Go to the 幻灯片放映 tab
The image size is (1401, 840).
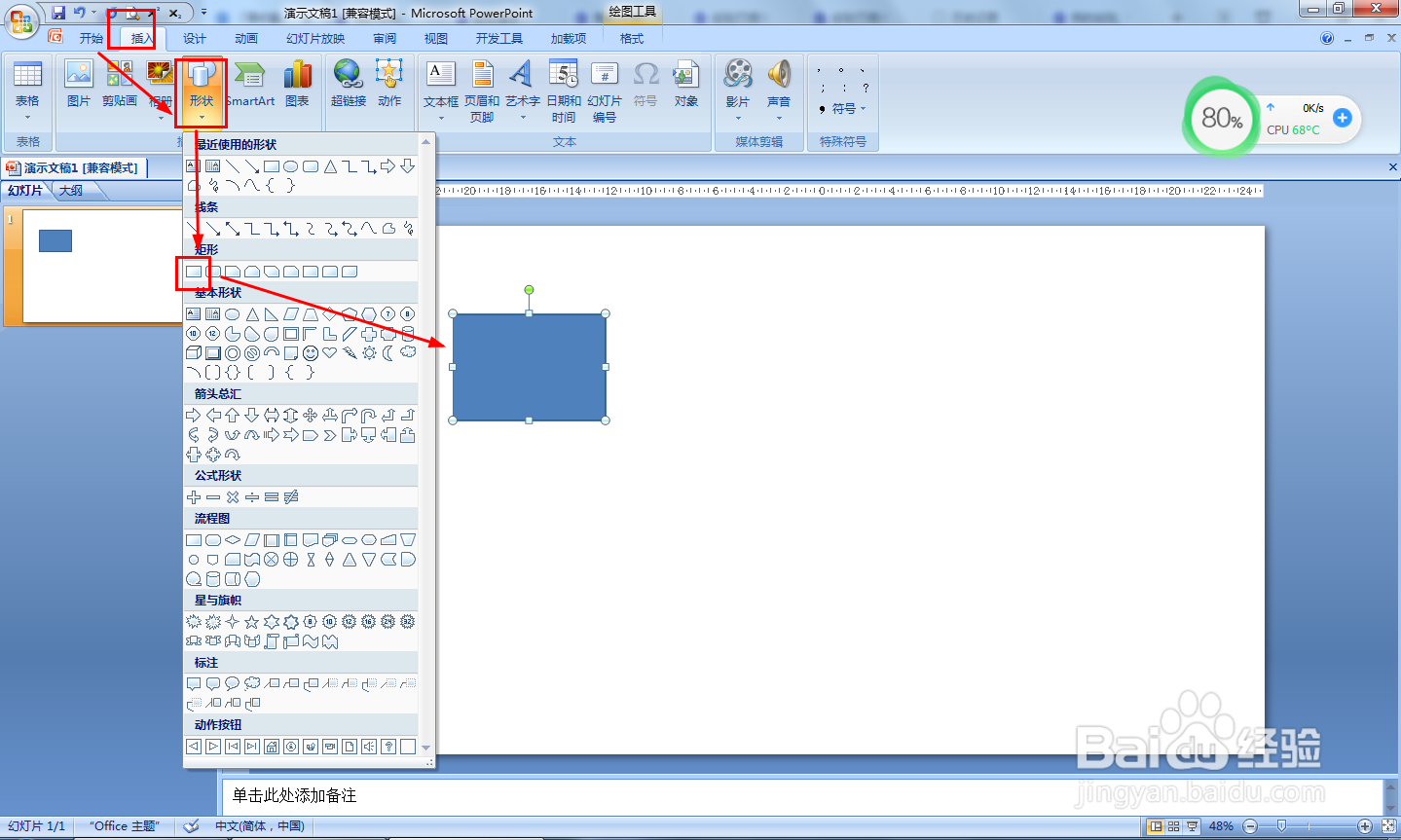[x=315, y=39]
